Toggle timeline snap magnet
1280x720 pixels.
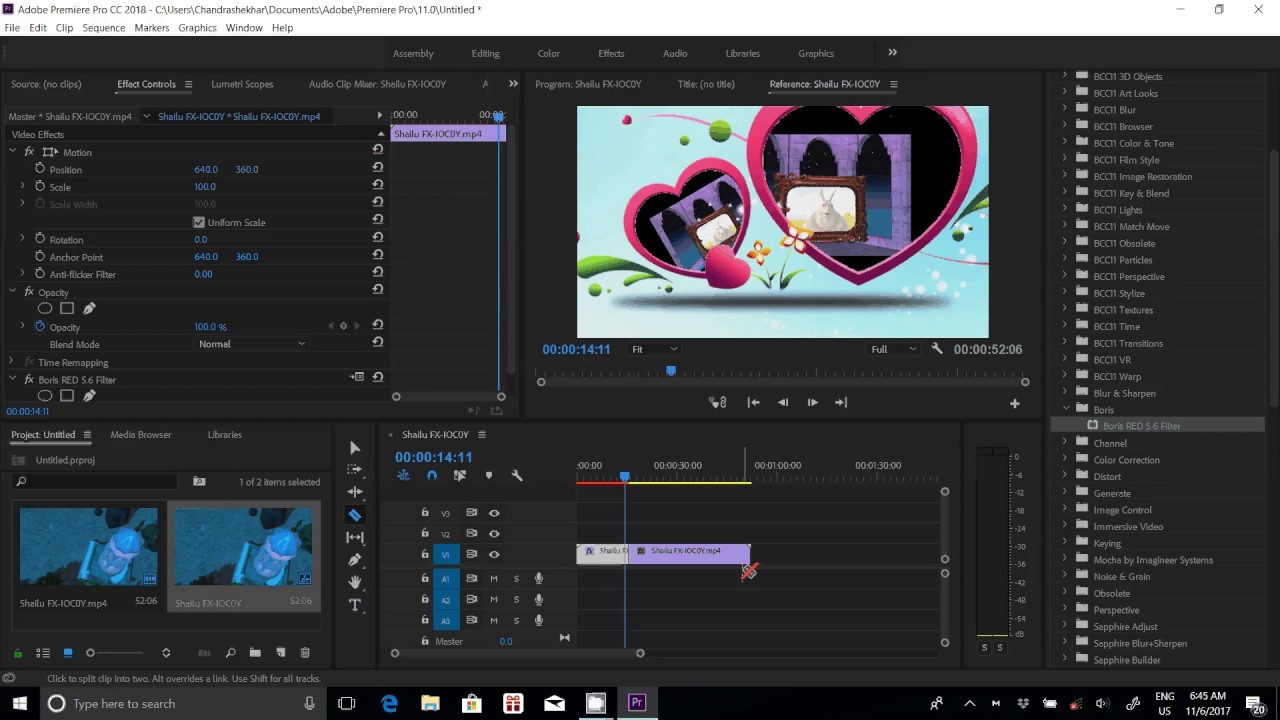[x=432, y=476]
